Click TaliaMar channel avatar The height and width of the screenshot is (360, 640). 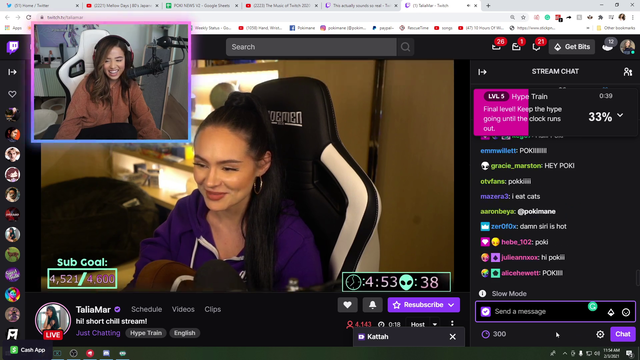point(53,320)
